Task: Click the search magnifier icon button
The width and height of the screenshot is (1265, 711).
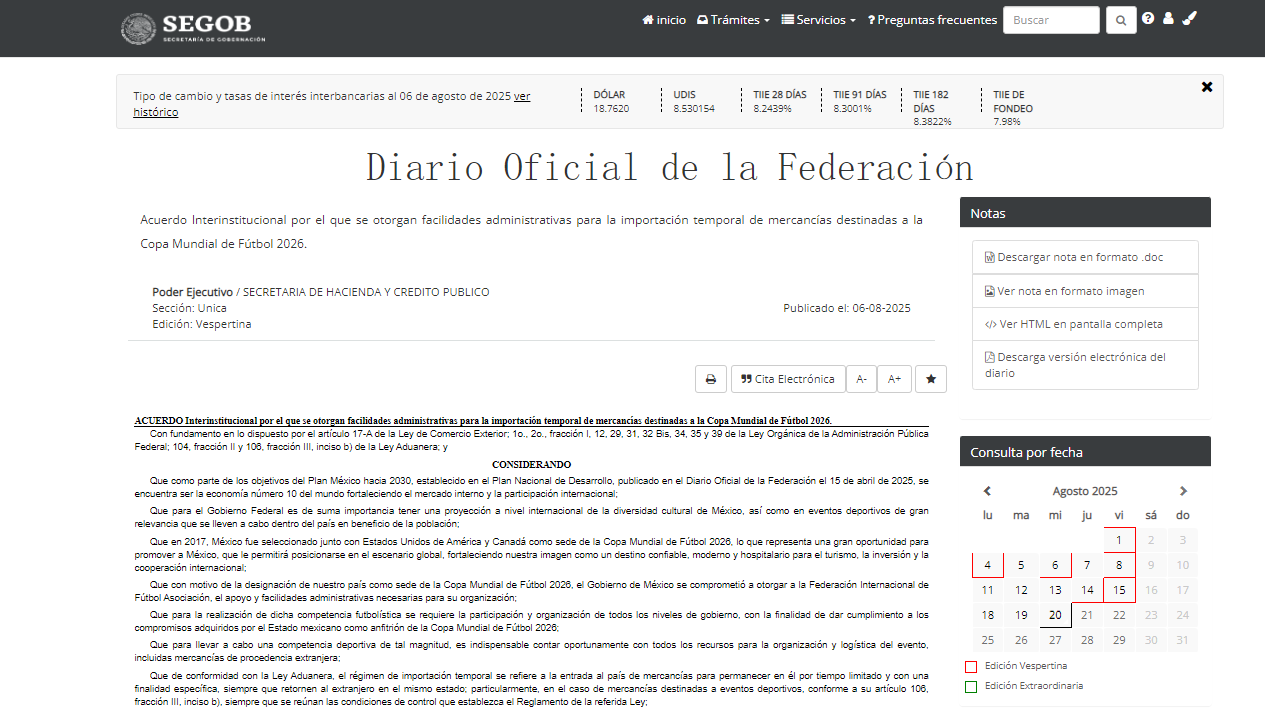Action: pos(1121,20)
